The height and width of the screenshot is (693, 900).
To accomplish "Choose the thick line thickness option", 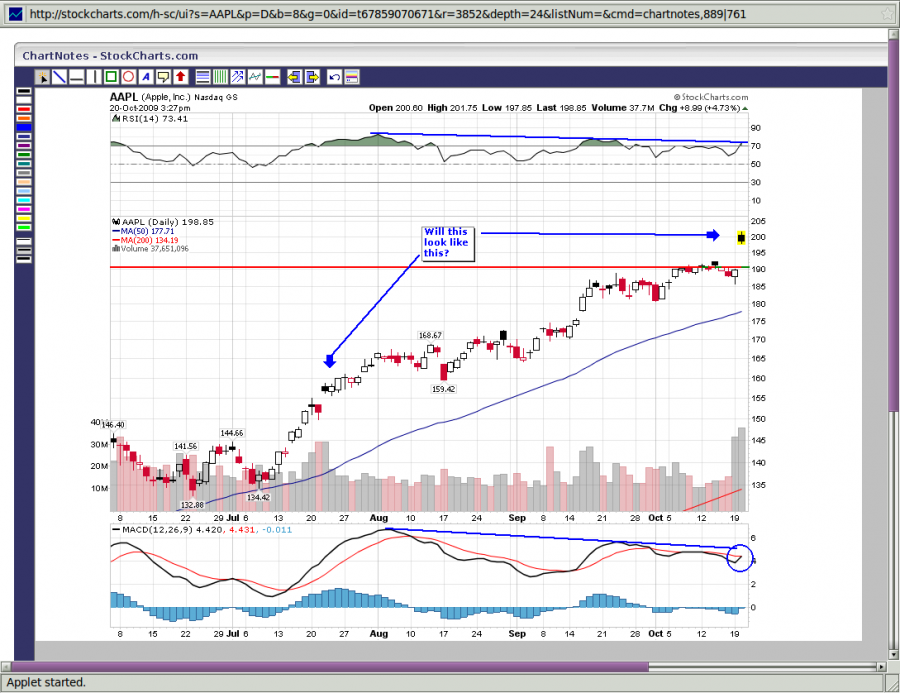I will 24,260.
